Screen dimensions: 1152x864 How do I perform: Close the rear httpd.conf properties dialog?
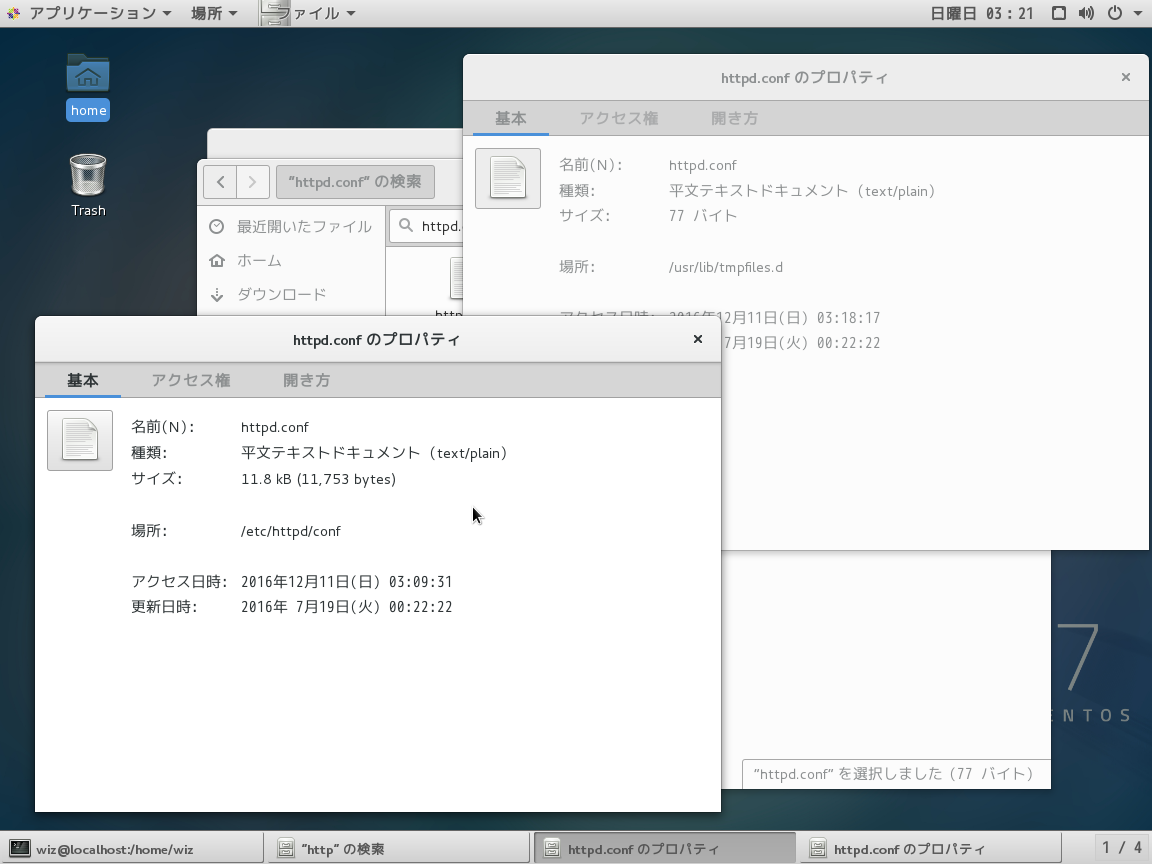1126,77
